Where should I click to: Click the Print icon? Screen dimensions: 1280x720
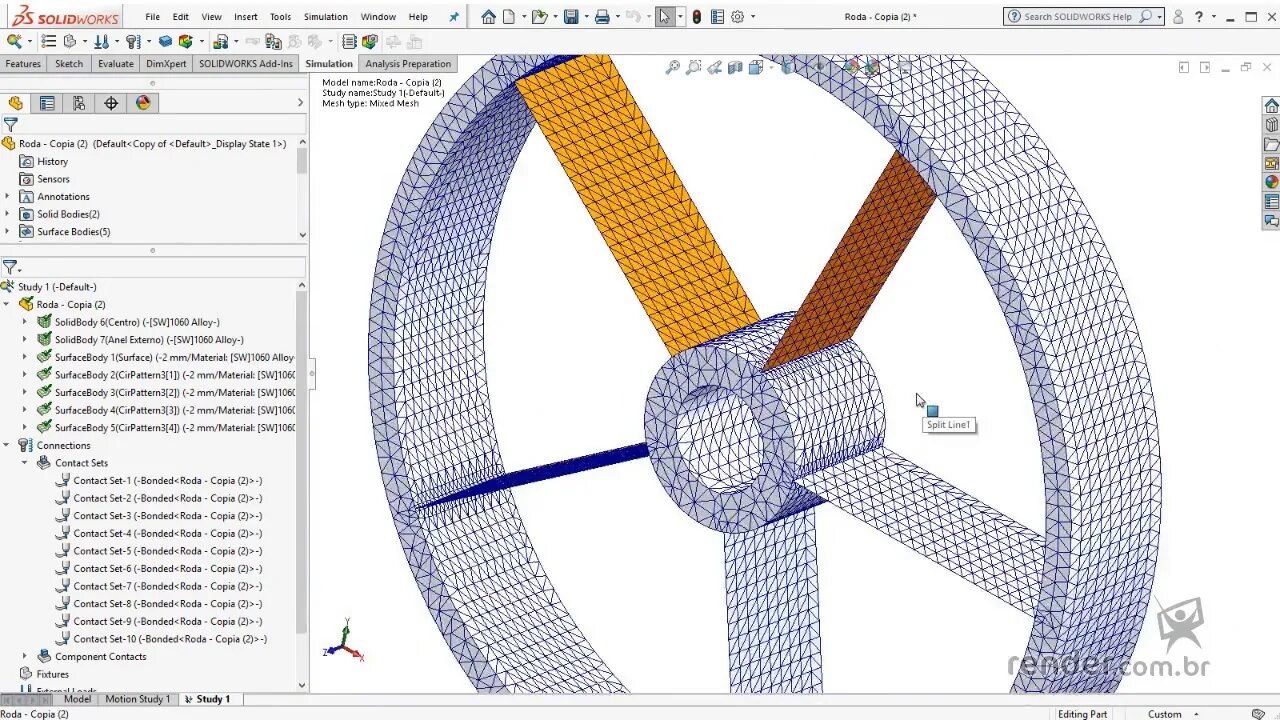602,16
